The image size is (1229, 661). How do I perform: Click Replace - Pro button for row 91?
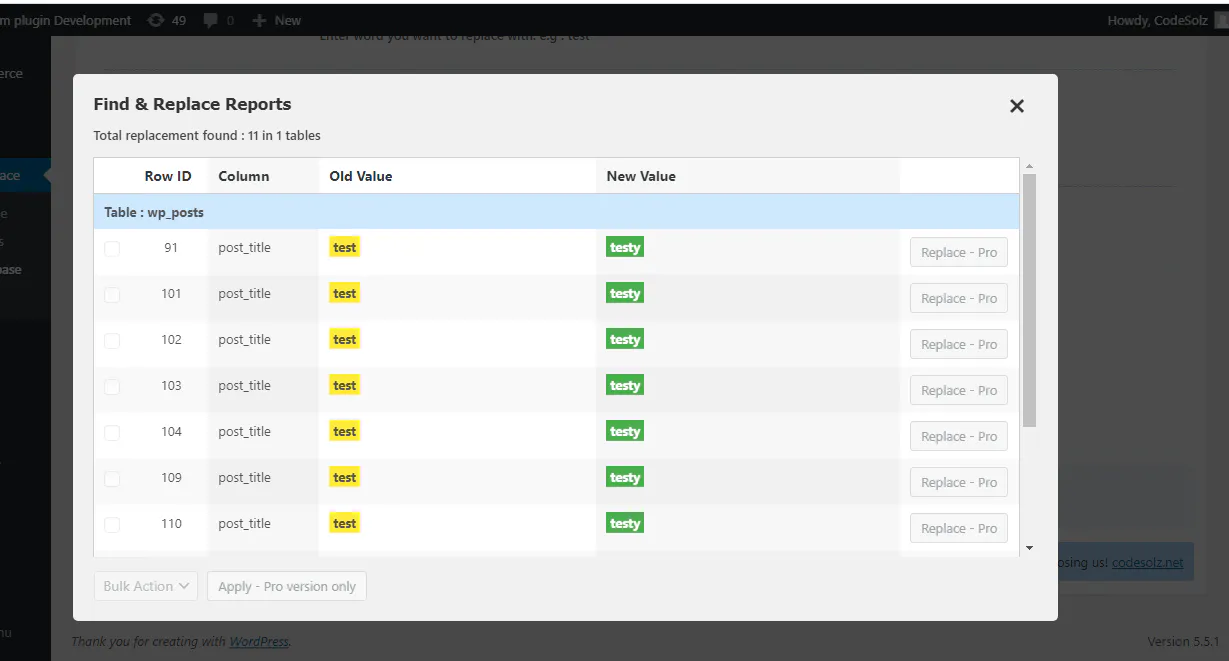(959, 252)
